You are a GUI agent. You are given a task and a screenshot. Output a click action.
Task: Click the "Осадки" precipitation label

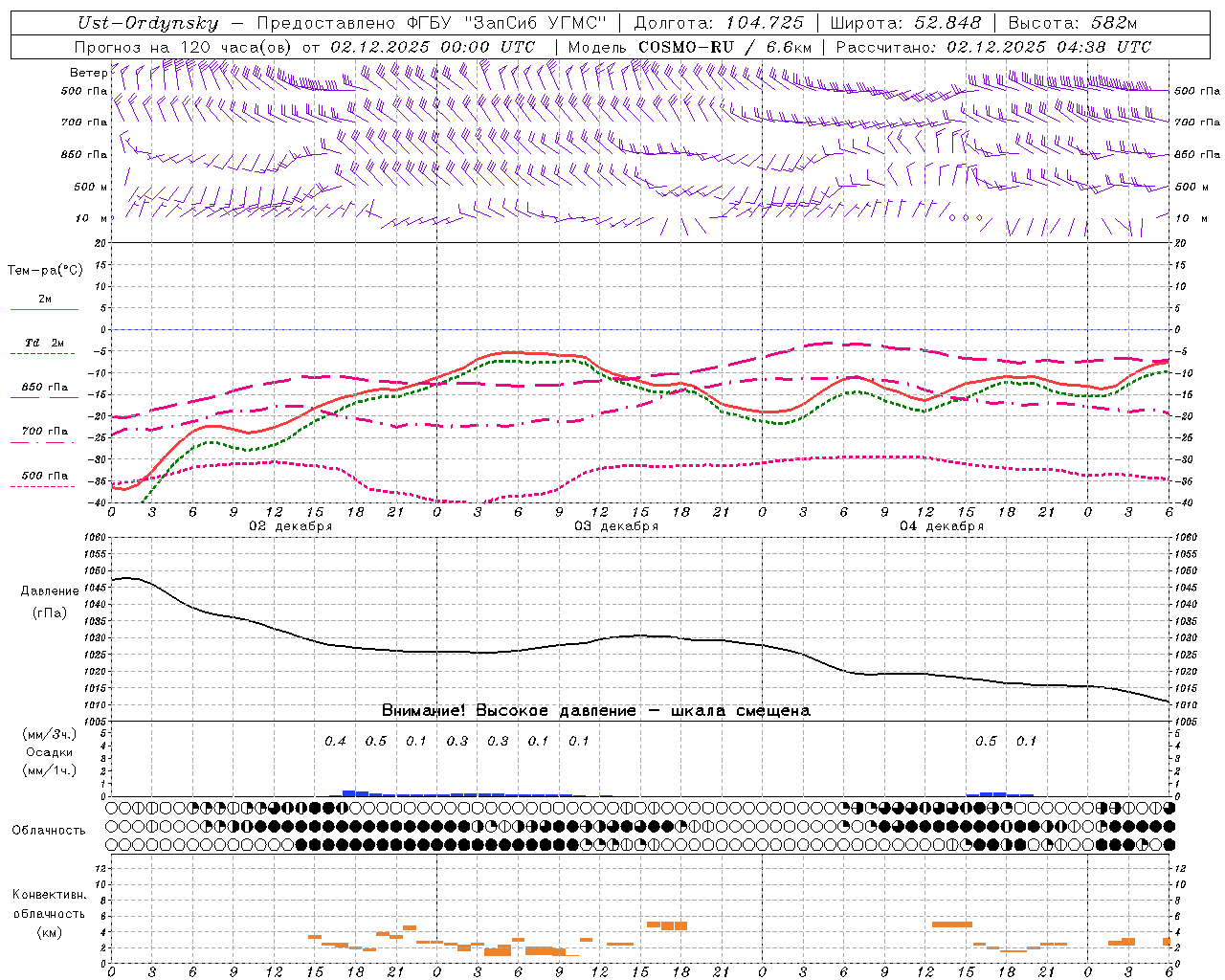50,752
